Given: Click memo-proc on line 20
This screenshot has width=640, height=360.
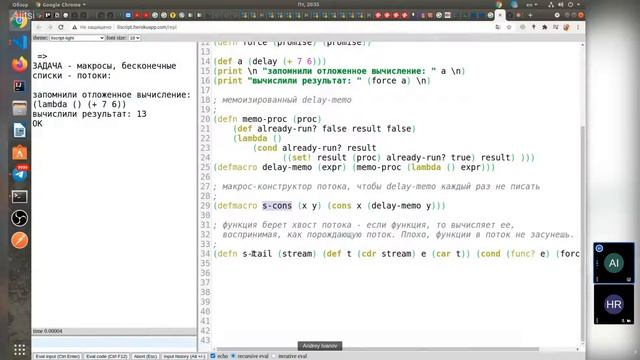Looking at the screenshot, I should (x=264, y=119).
